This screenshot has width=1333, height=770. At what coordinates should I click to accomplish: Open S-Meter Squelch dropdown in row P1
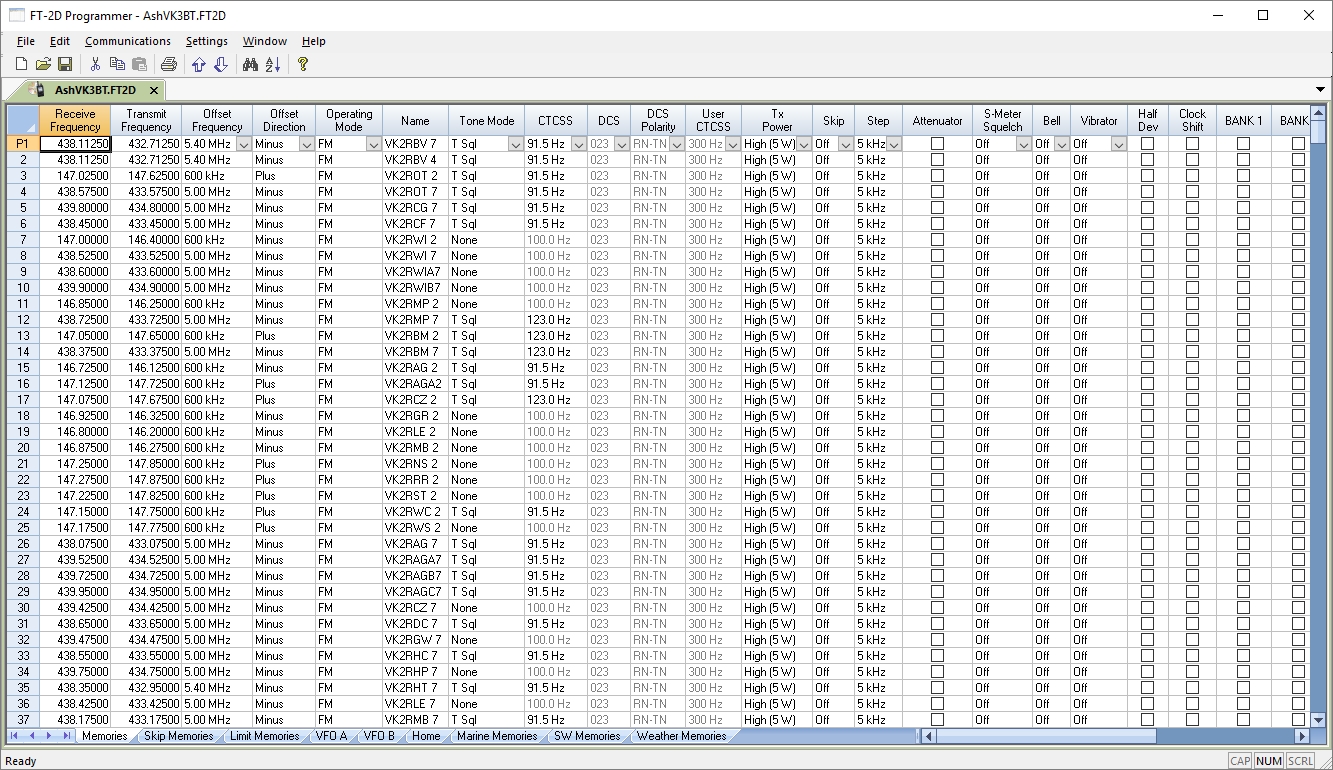pyautogui.click(x=1023, y=144)
